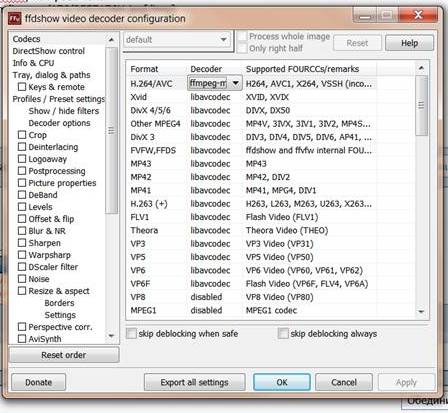Enable the Sharpen filter checkbox
The image size is (448, 413).
pos(22,243)
